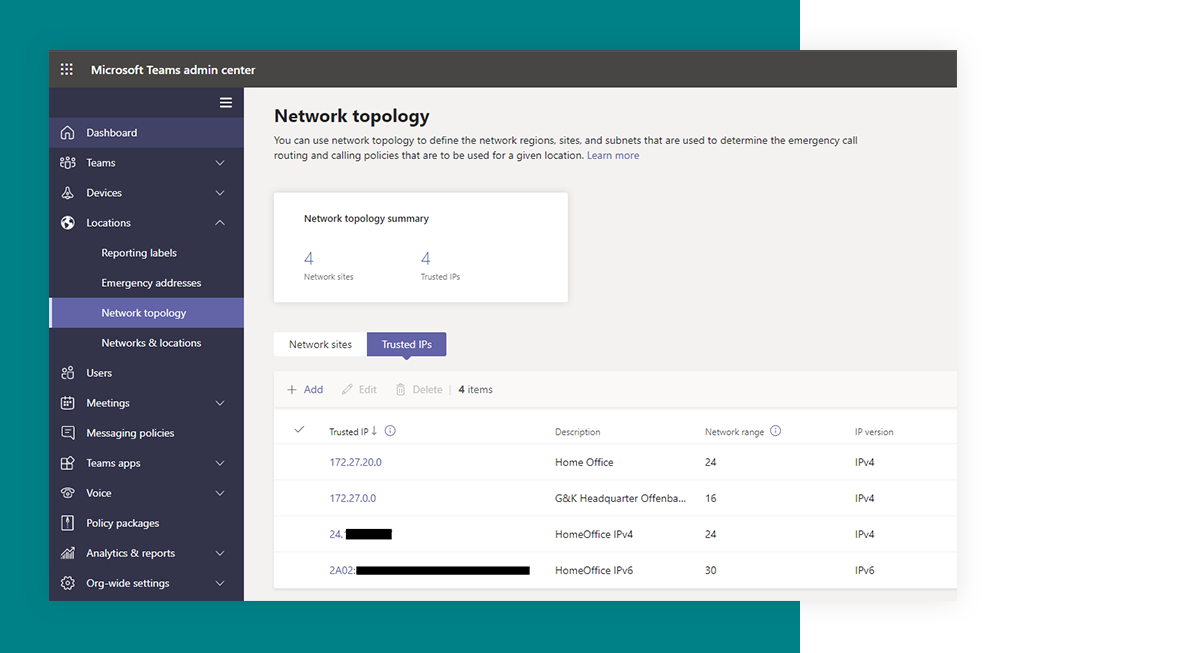
Task: Click the Messaging policies chat icon
Action: [x=68, y=433]
